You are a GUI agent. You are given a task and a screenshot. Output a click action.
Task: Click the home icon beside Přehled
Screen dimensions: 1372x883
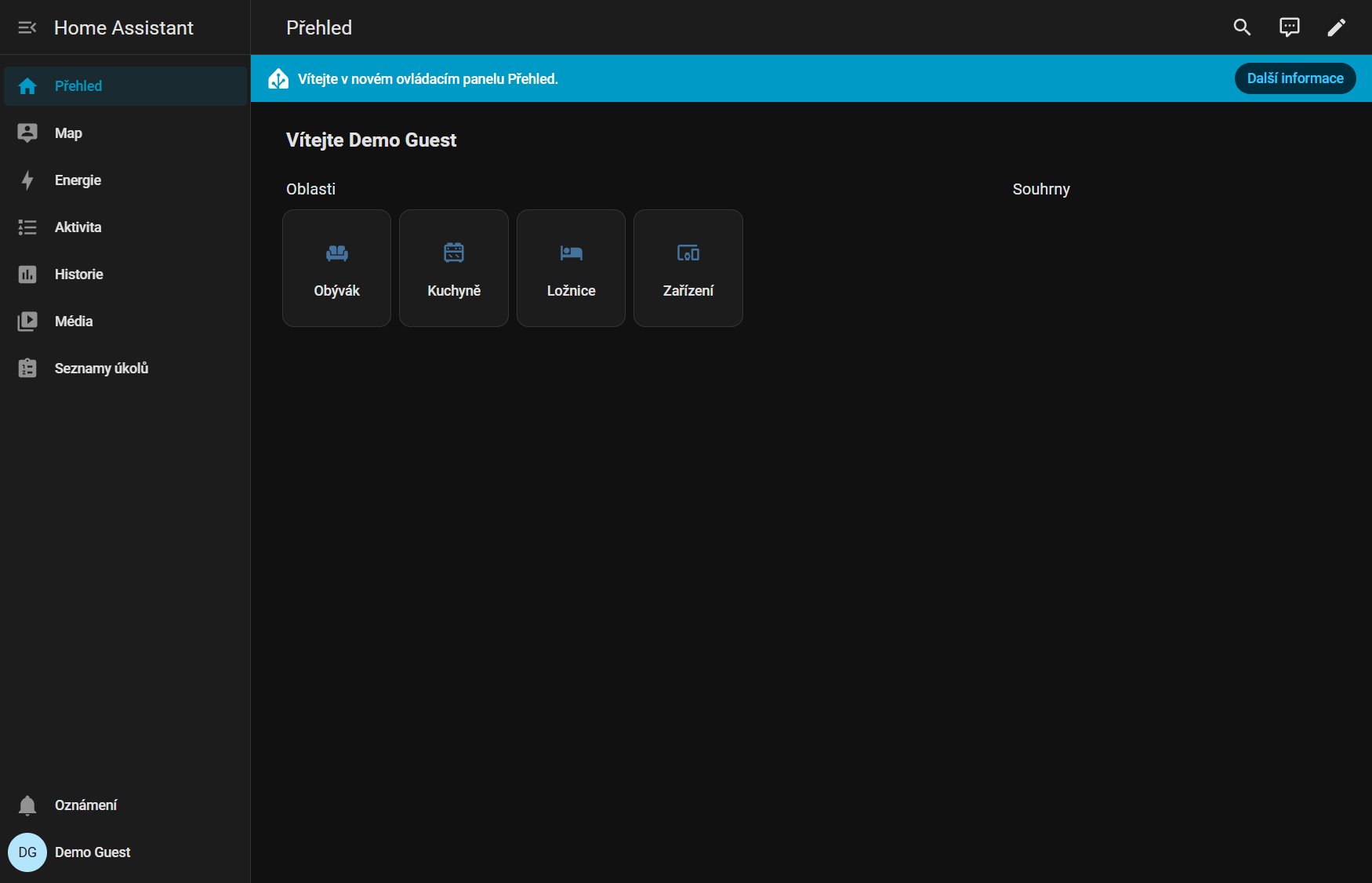(x=27, y=86)
